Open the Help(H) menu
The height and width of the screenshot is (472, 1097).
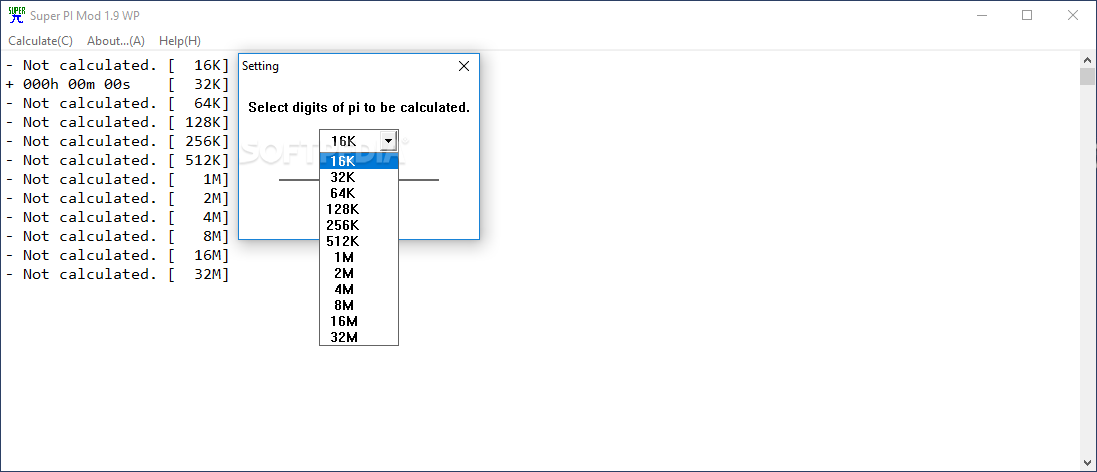[x=180, y=41]
